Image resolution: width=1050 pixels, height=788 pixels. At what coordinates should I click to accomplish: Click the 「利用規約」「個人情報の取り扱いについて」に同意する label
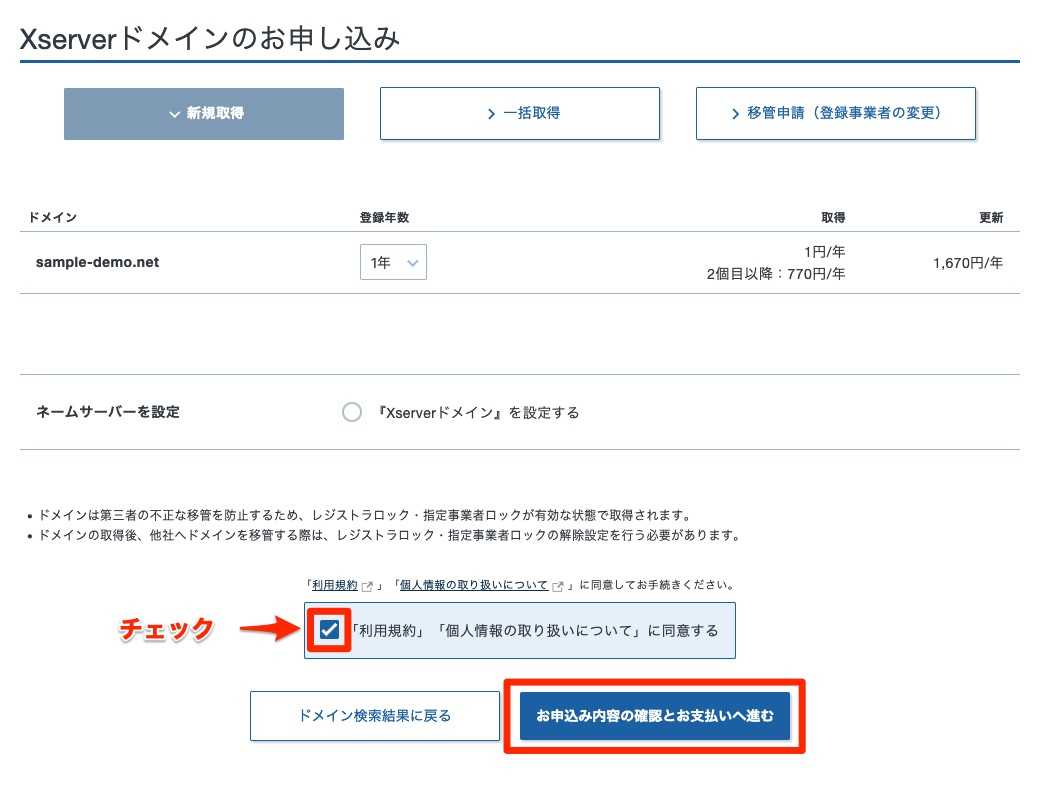pyautogui.click(x=535, y=631)
